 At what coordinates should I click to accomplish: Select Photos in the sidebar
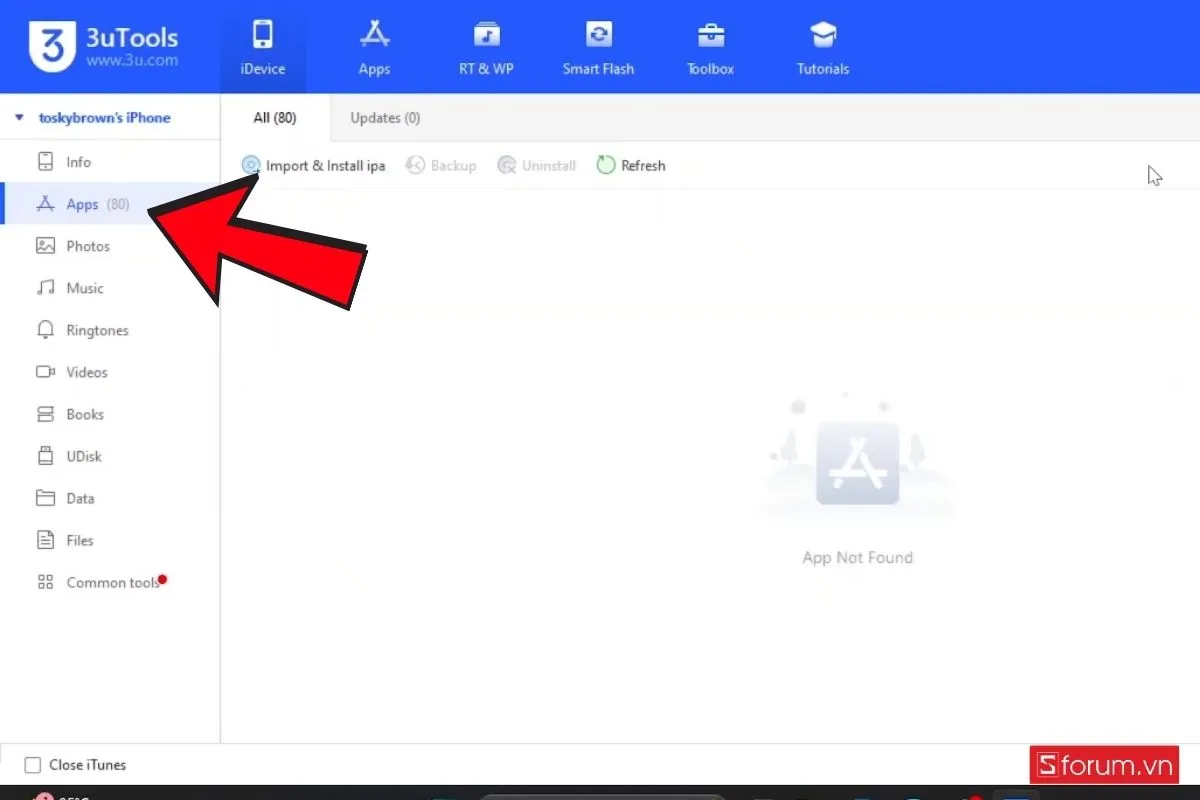click(x=88, y=246)
